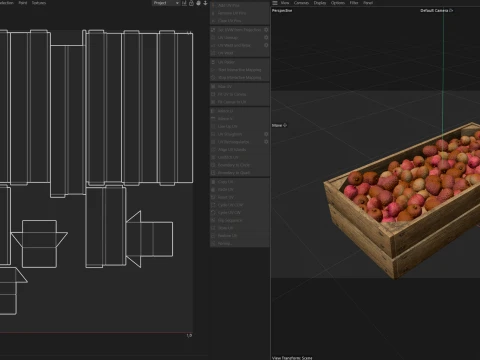
Task: Activate the UV Unwrap tool
Action: tap(236, 37)
